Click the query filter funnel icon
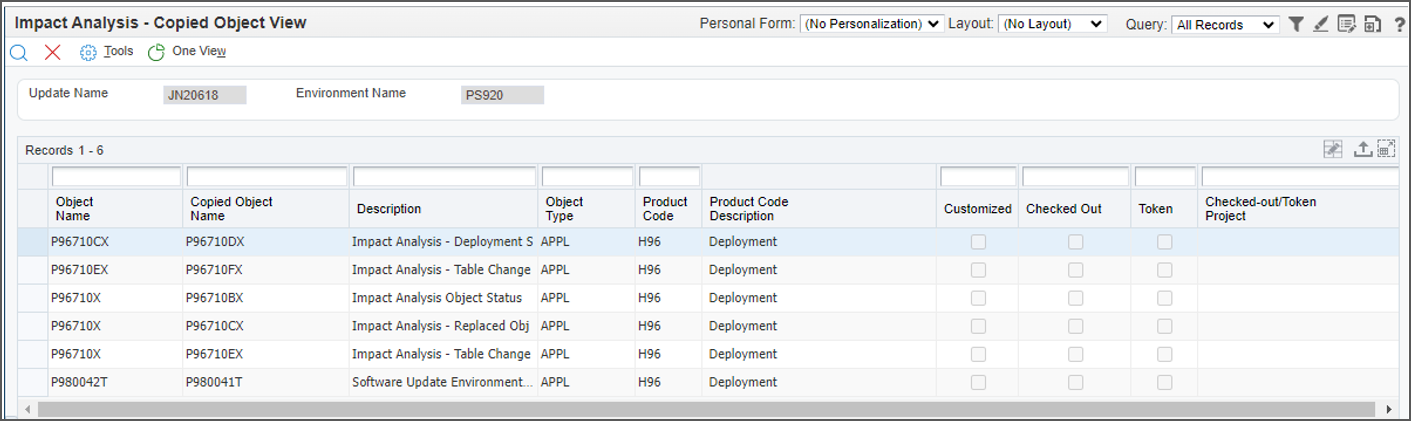 (x=1296, y=24)
